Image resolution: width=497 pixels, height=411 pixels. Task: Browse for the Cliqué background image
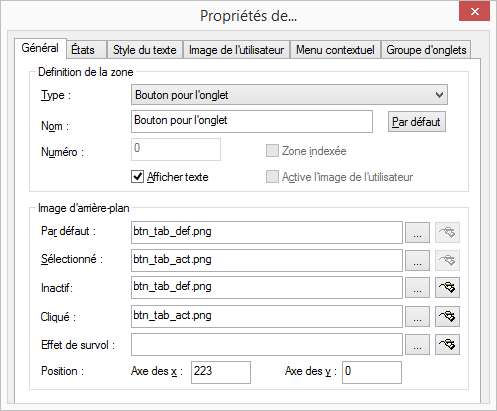pos(417,316)
